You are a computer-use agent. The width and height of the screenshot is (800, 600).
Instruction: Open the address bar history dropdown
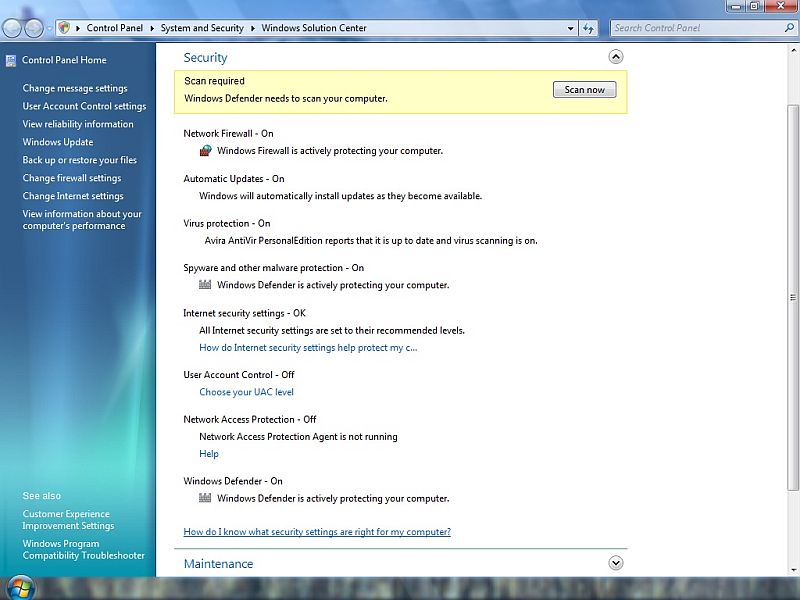tap(570, 29)
